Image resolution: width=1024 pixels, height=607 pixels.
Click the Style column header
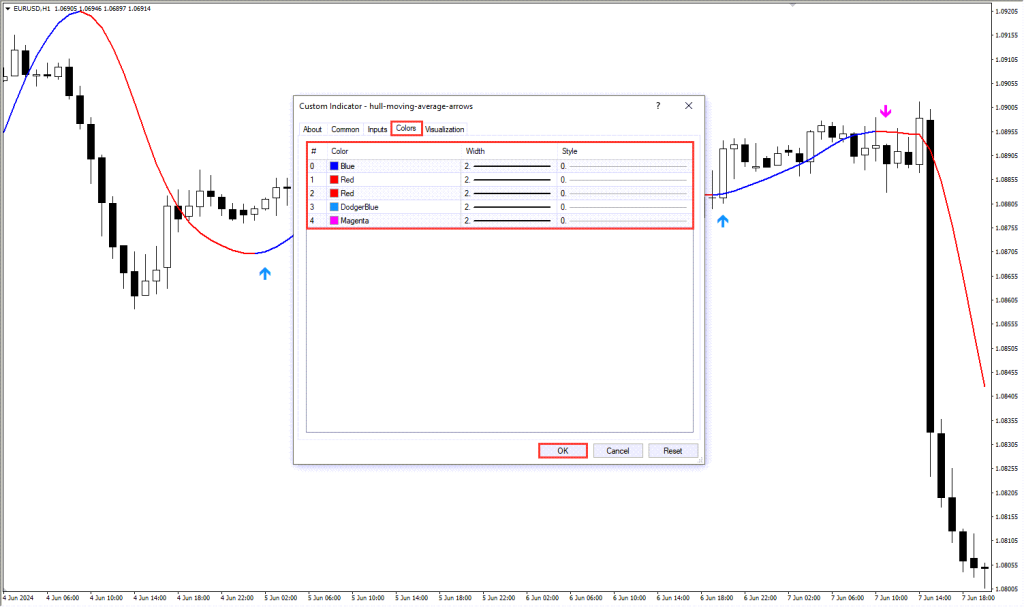tap(569, 151)
